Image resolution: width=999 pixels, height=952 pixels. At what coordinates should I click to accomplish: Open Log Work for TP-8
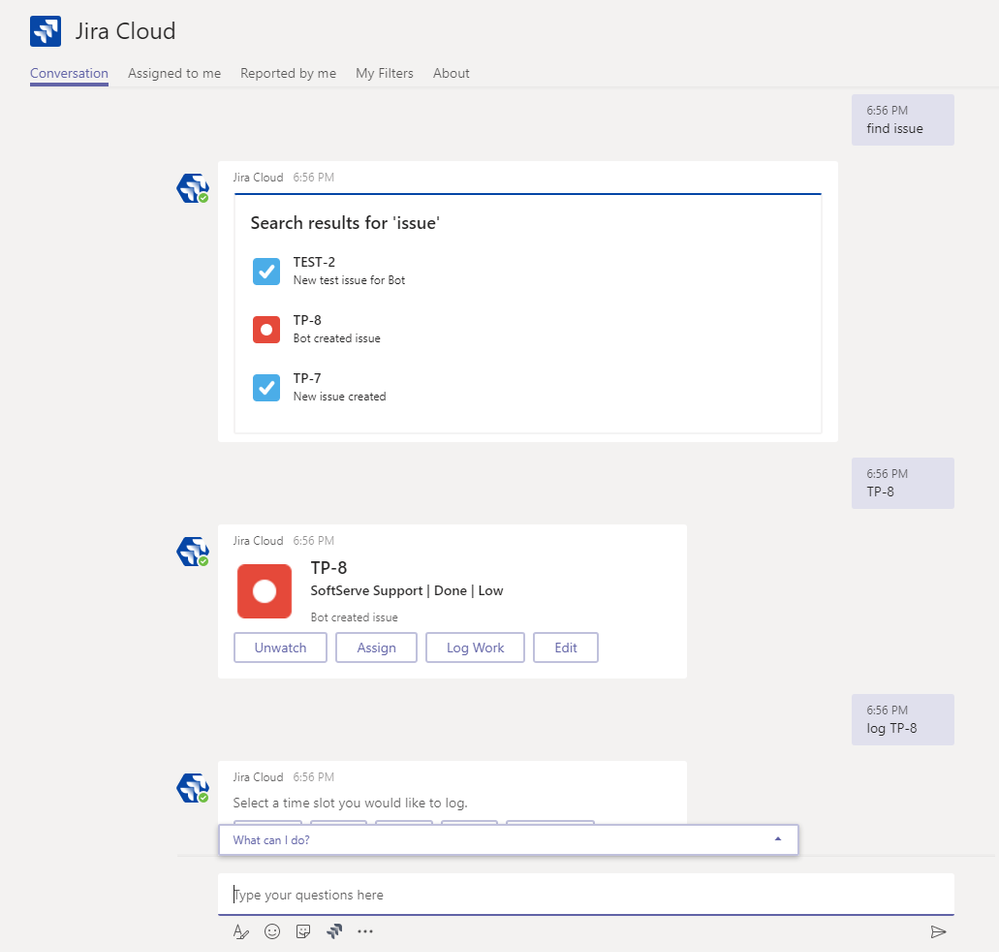point(474,647)
